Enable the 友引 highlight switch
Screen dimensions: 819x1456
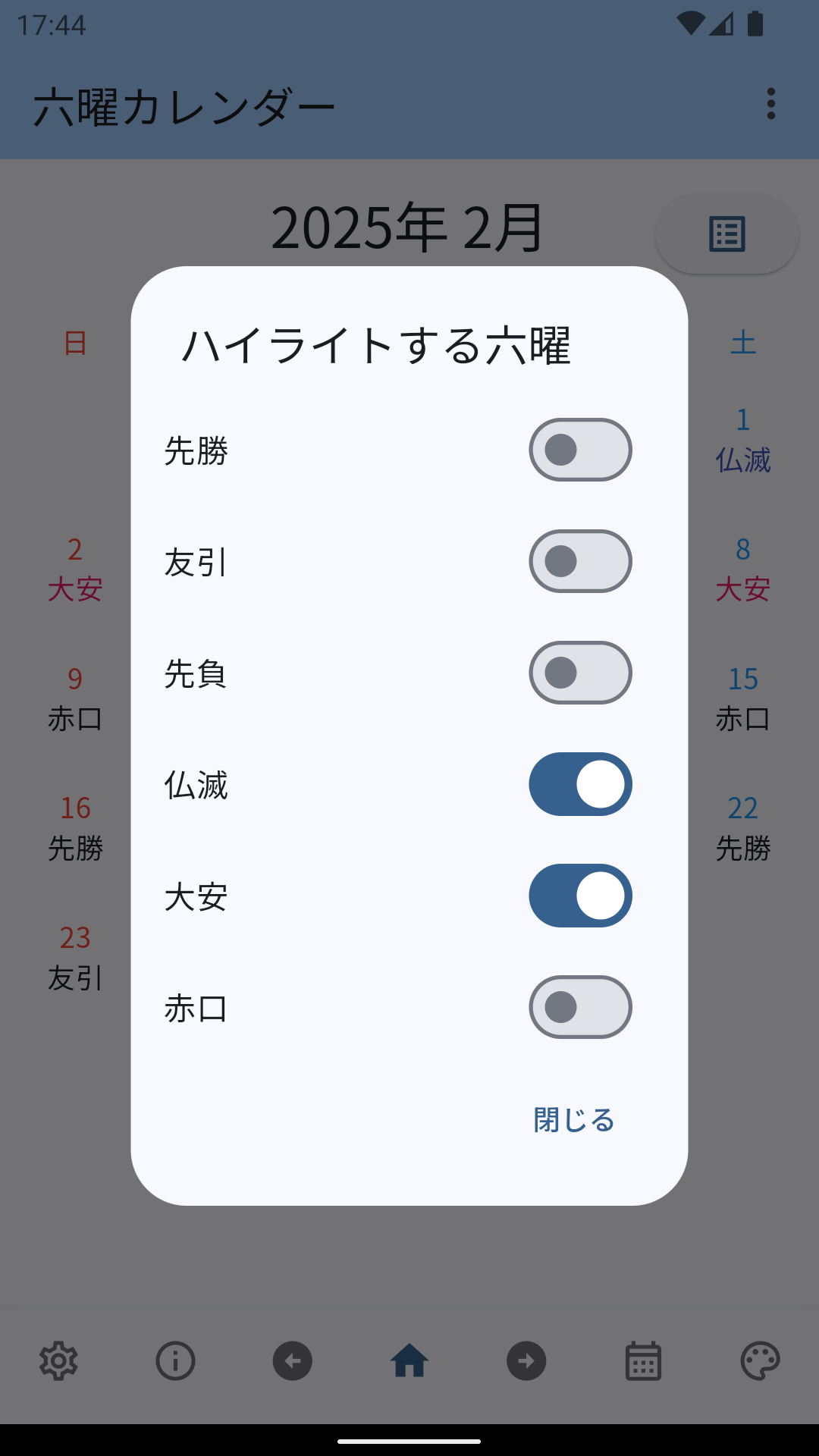point(580,561)
